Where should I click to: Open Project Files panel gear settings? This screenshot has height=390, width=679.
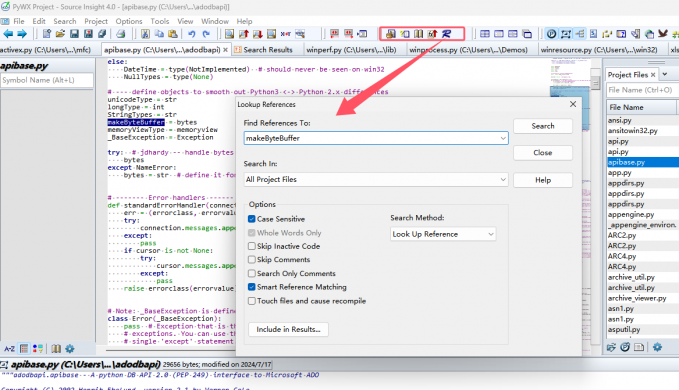(657, 347)
